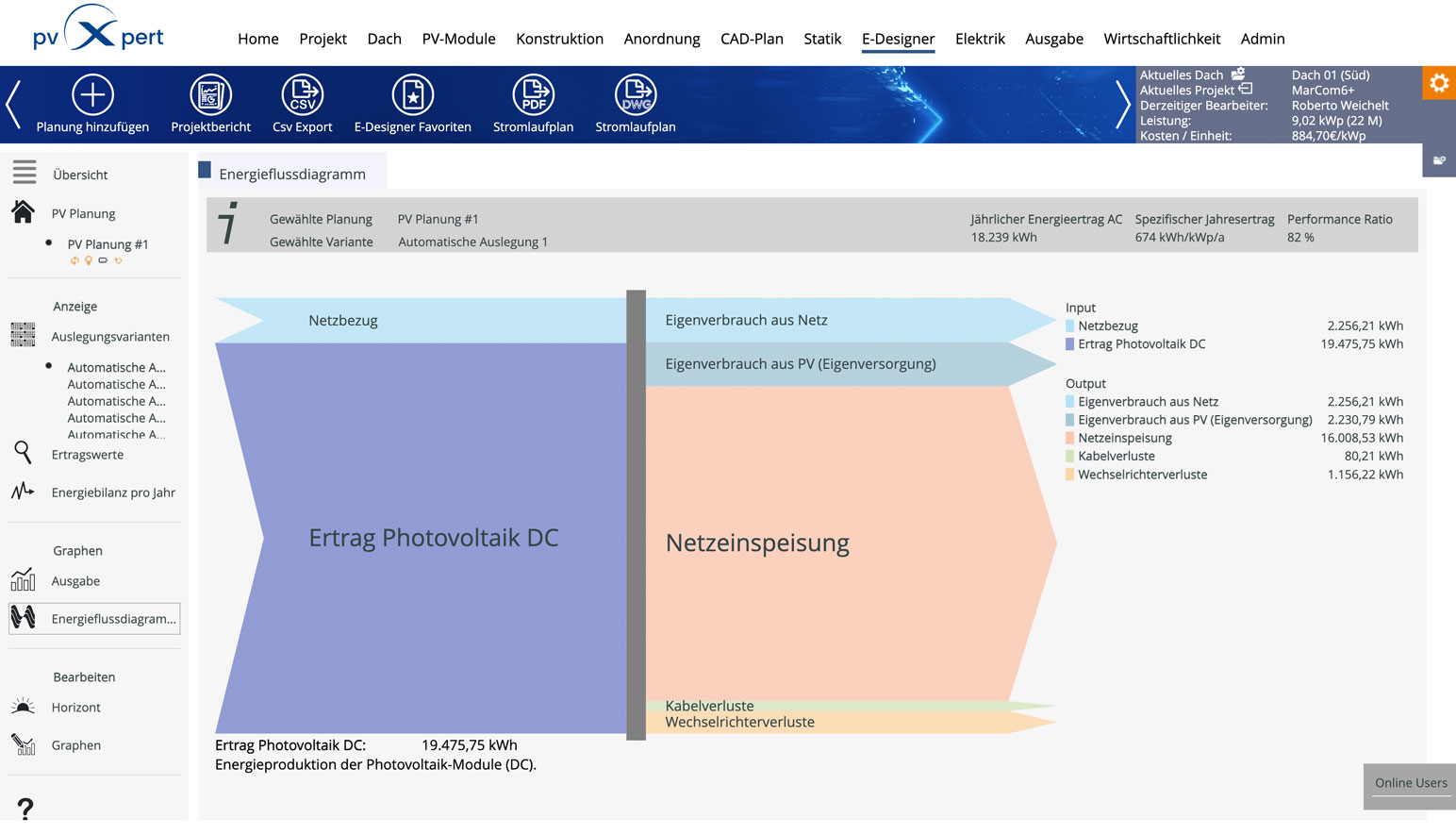Image resolution: width=1456 pixels, height=835 pixels.
Task: Download the DWG Stromlaufplan
Action: point(635,95)
